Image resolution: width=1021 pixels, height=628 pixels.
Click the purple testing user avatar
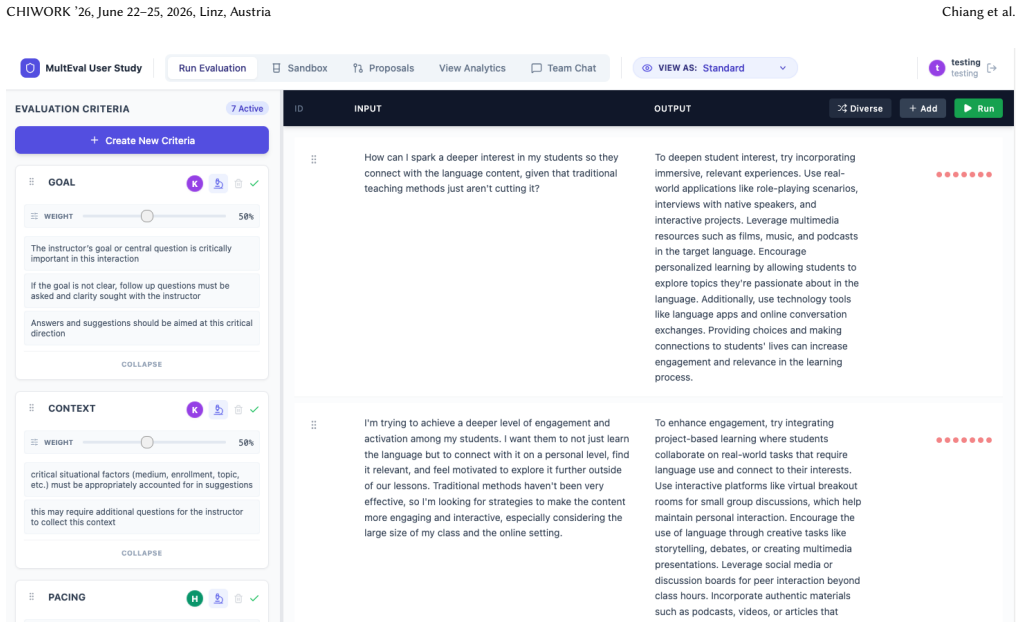pos(936,68)
